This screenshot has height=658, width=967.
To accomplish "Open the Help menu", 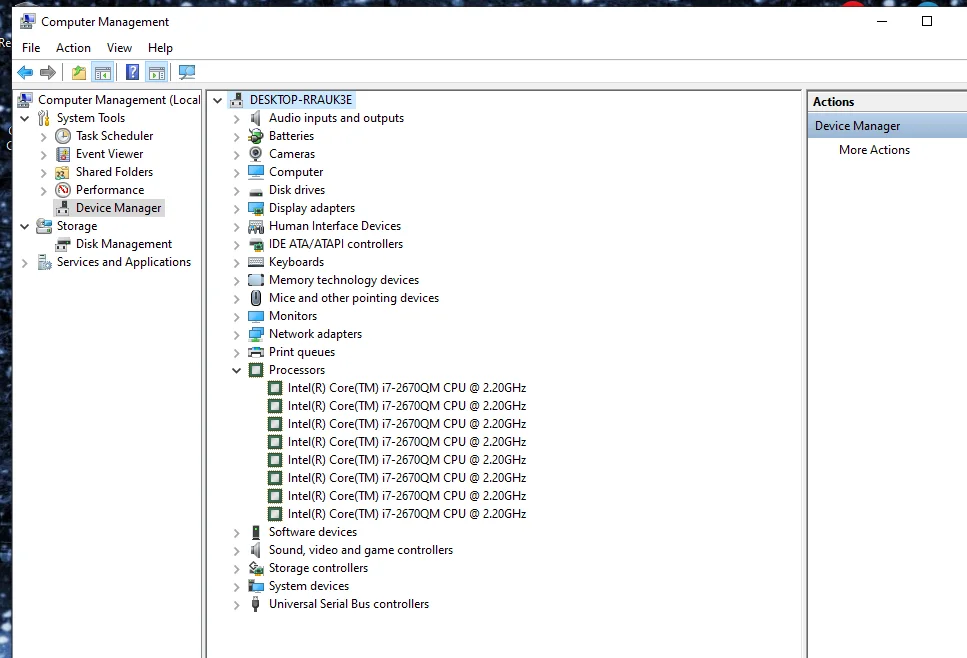I will pos(160,47).
